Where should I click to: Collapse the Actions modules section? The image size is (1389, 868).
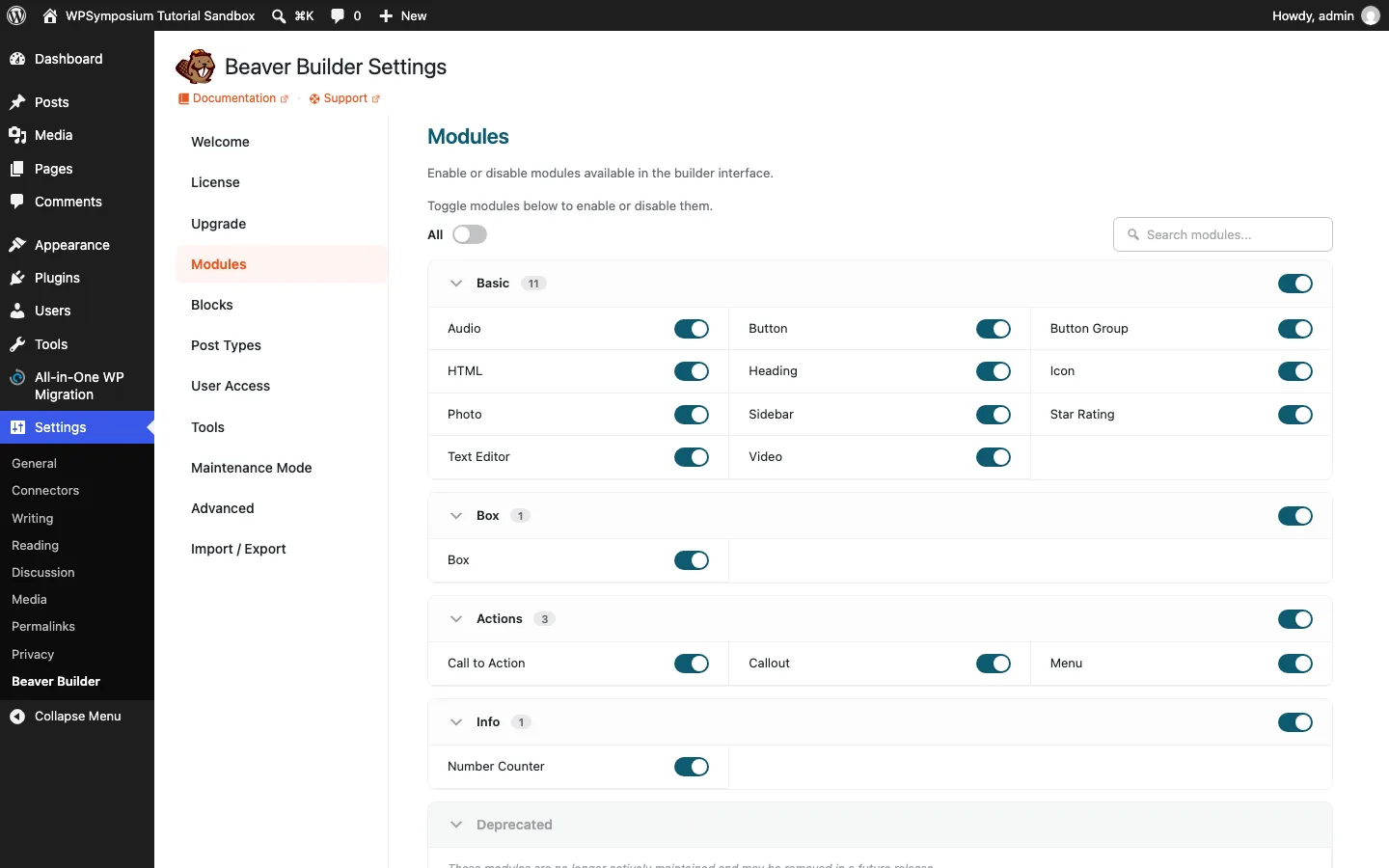coord(456,619)
